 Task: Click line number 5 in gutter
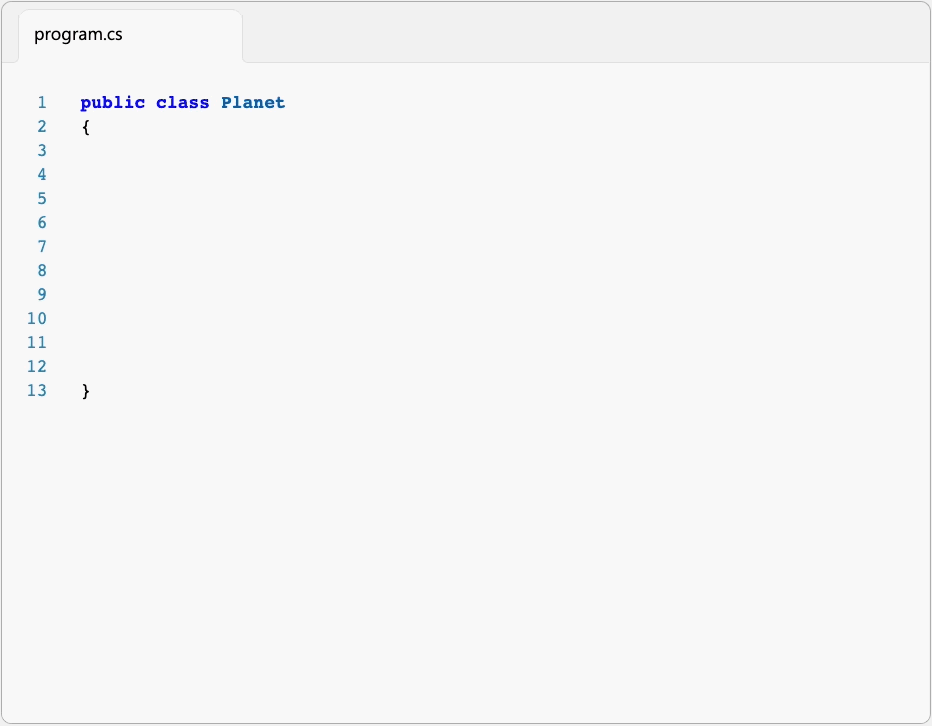42,199
